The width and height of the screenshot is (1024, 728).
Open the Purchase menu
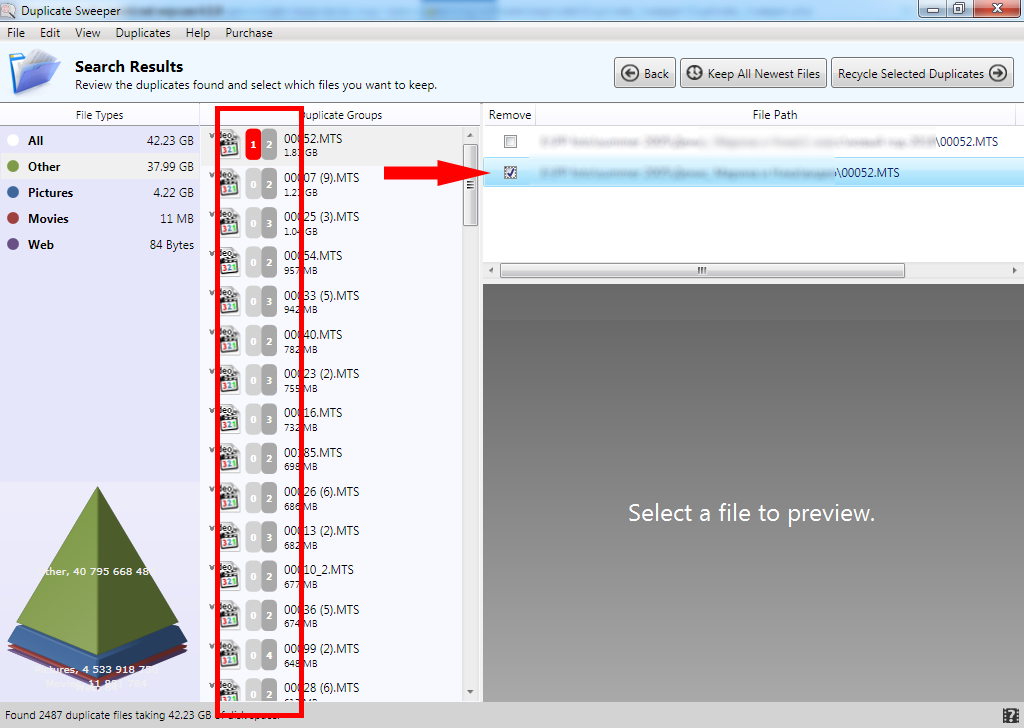pyautogui.click(x=249, y=33)
